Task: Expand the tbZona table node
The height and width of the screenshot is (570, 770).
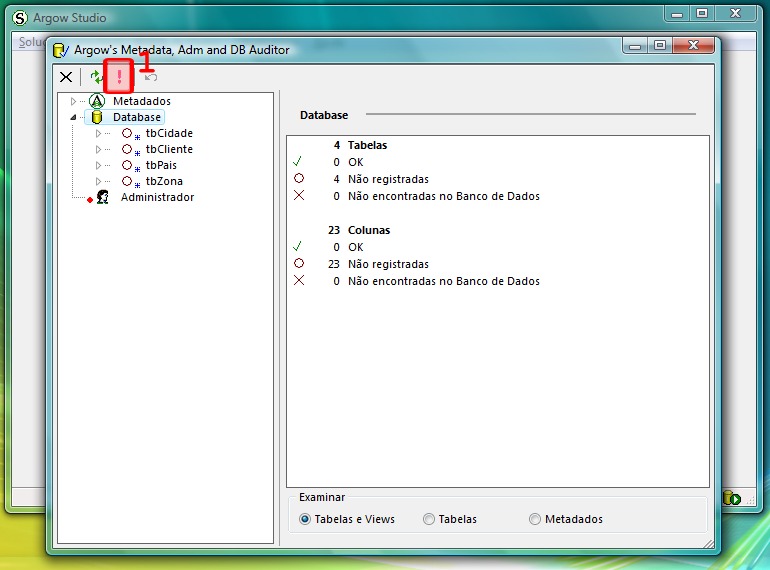Action: (x=98, y=181)
